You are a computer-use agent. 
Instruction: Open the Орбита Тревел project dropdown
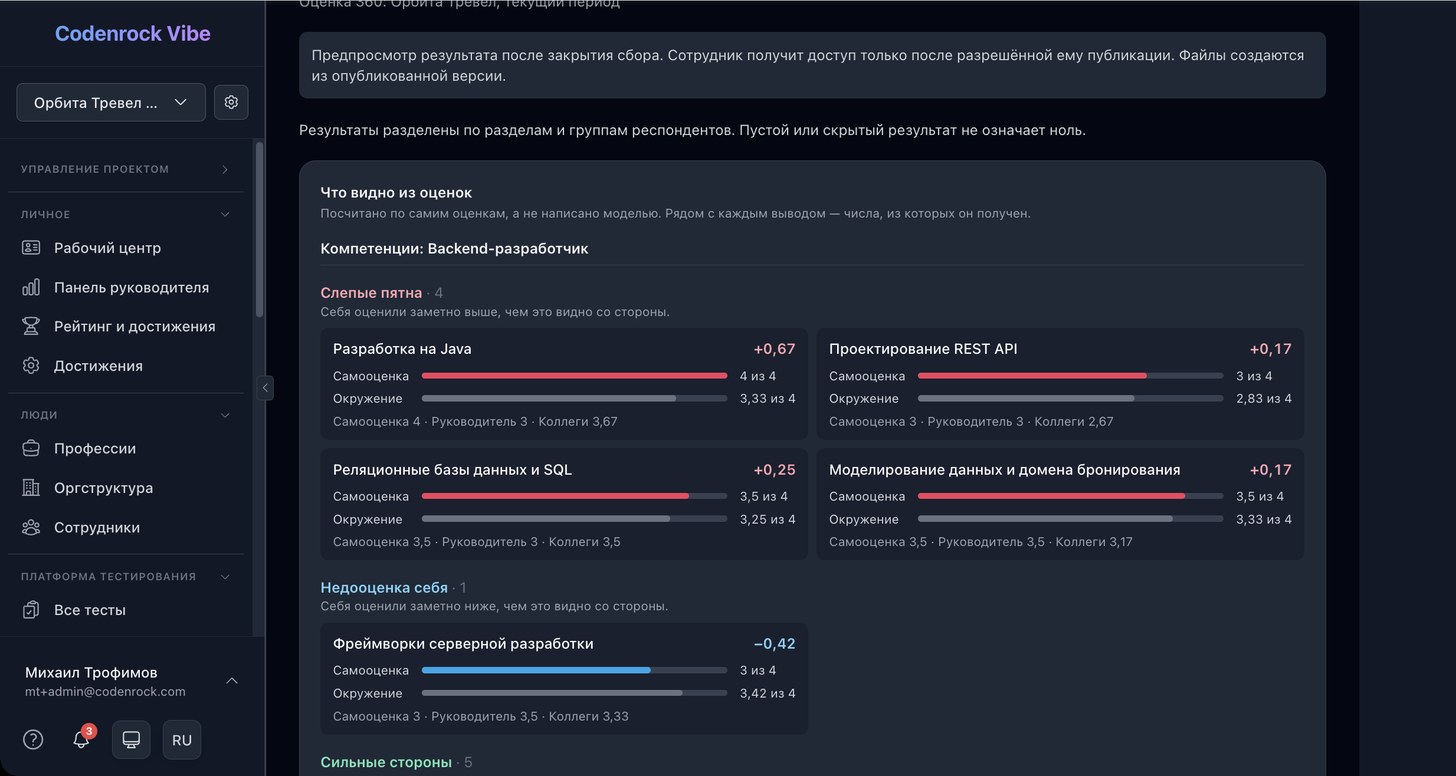111,102
